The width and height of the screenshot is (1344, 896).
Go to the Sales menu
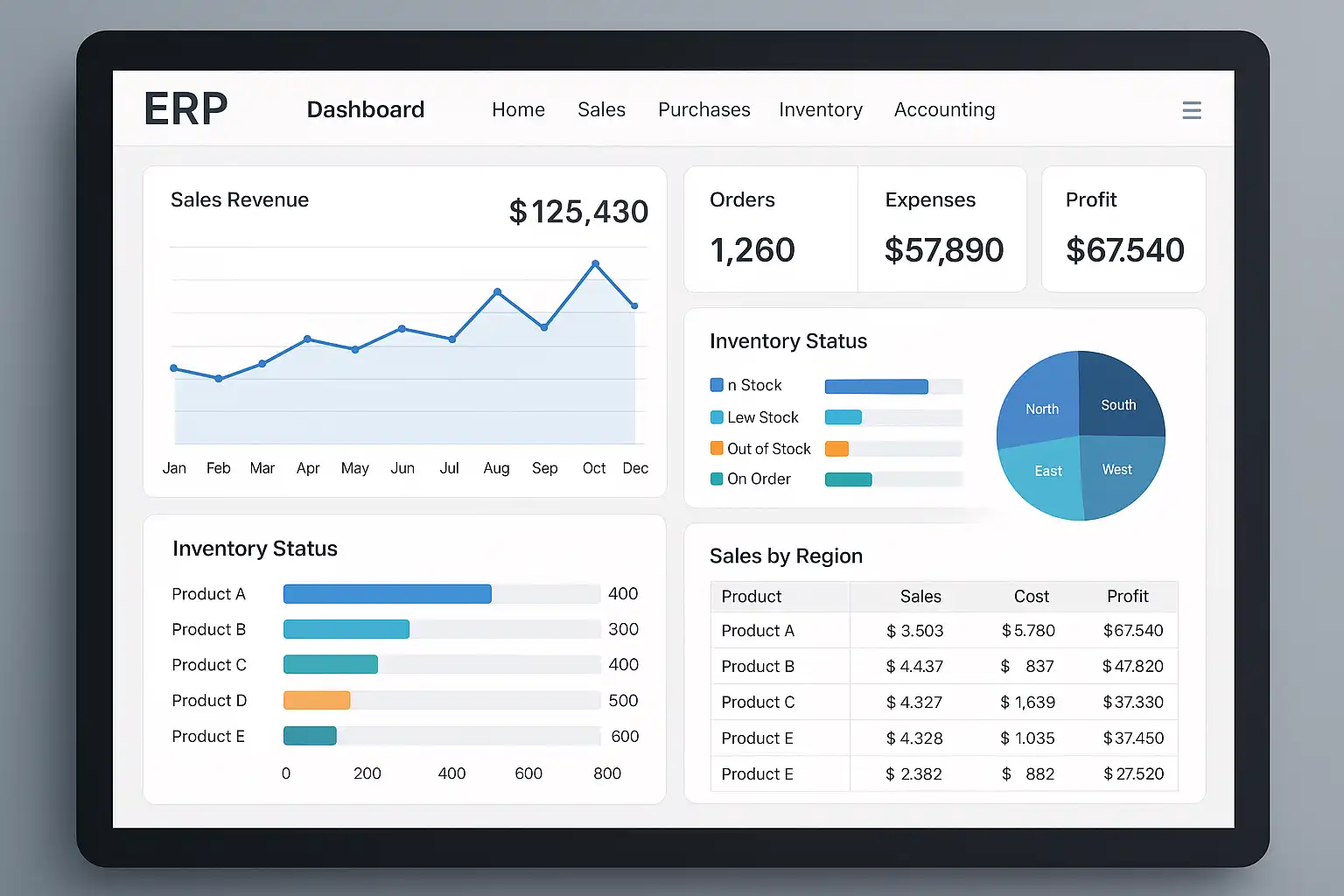pos(601,109)
